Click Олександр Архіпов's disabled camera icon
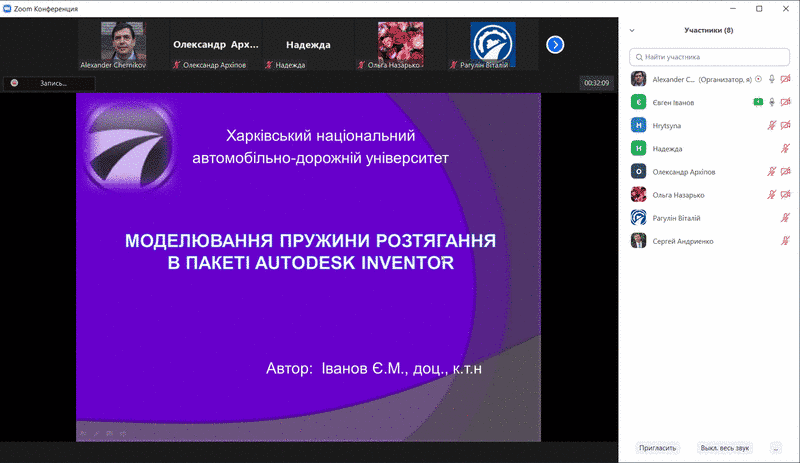800x463 pixels. [x=785, y=172]
